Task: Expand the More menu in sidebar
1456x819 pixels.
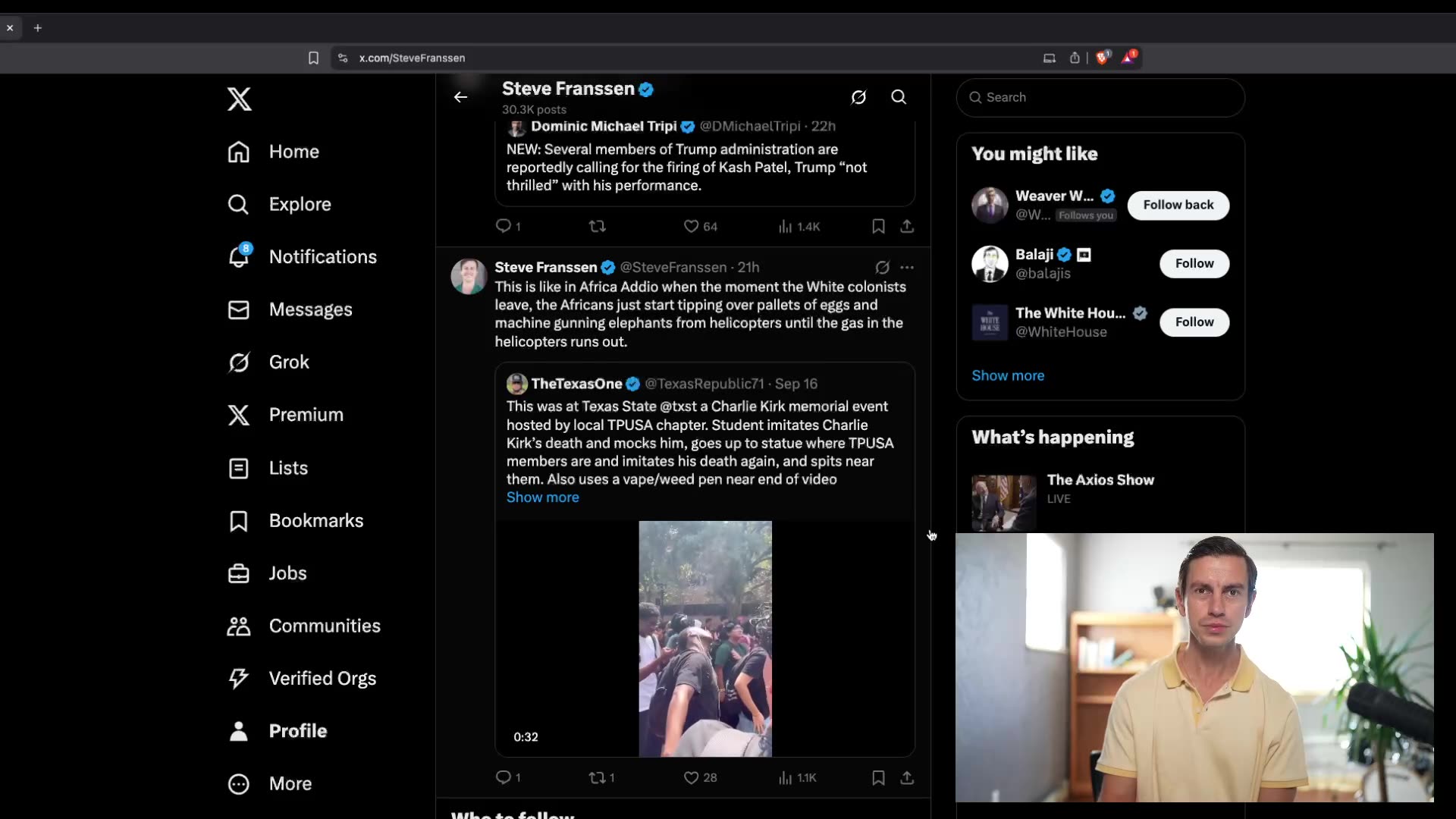Action: [270, 783]
